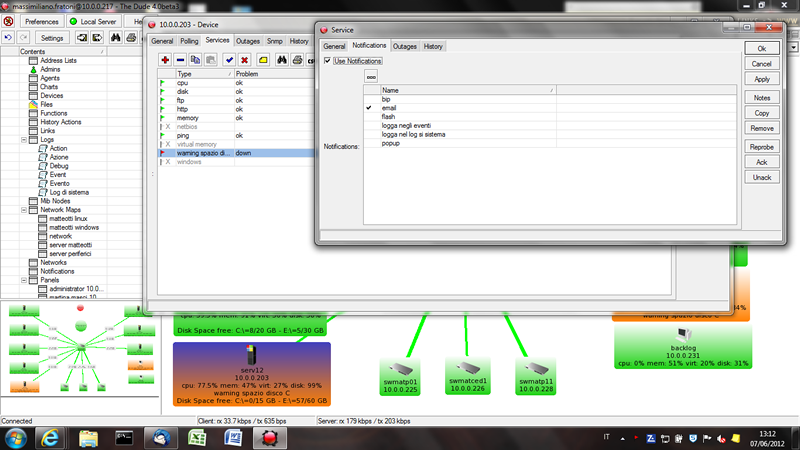
Task: Open Internet Explorer from the taskbar
Action: pyautogui.click(x=49, y=438)
